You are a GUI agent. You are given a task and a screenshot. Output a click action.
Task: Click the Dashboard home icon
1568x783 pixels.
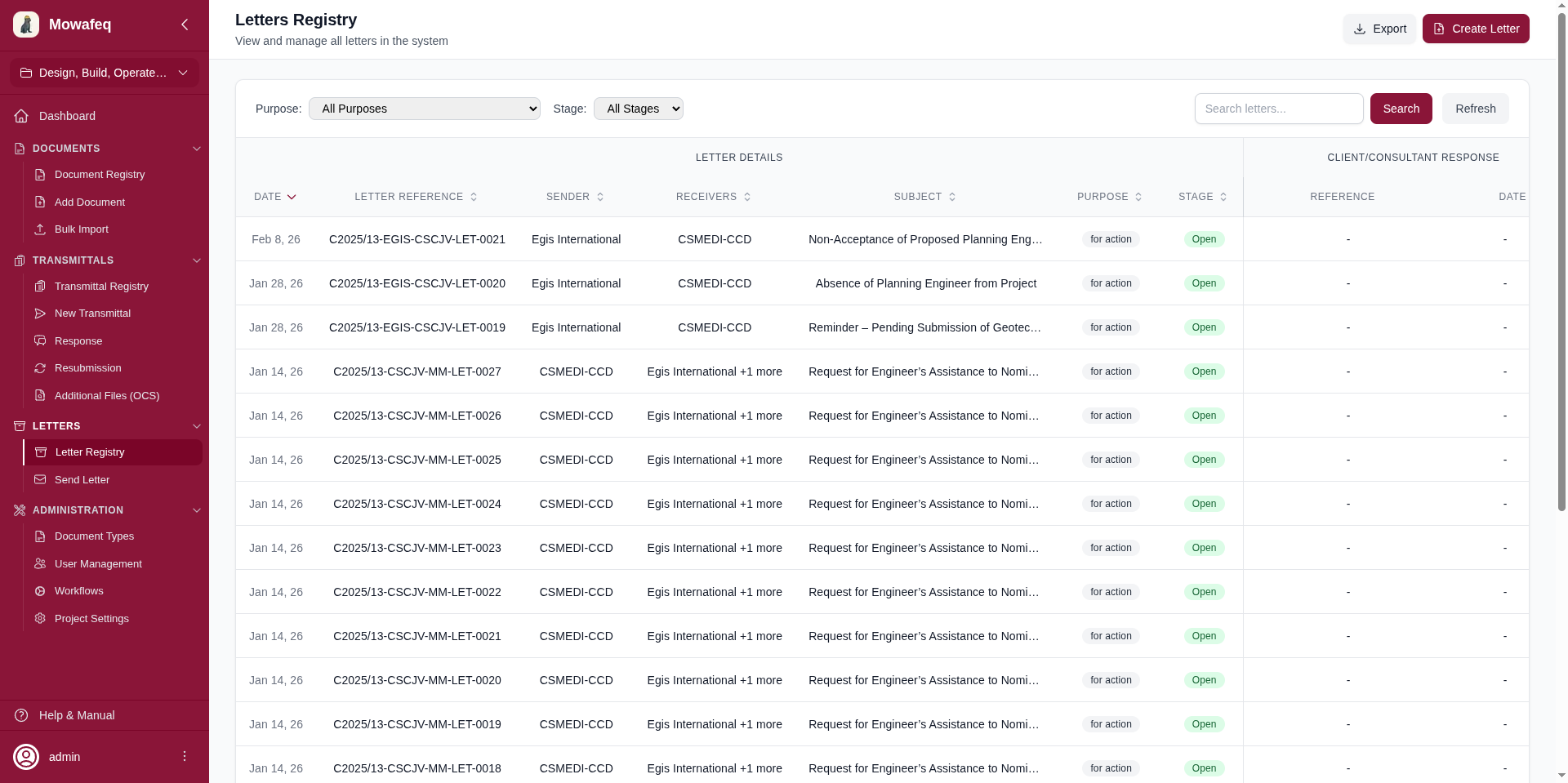point(22,116)
